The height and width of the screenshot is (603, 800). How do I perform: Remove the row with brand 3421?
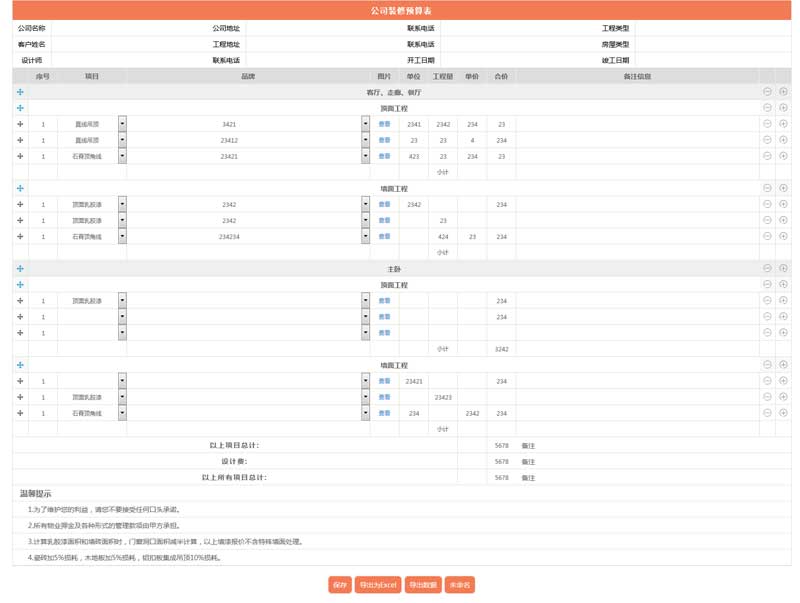767,124
